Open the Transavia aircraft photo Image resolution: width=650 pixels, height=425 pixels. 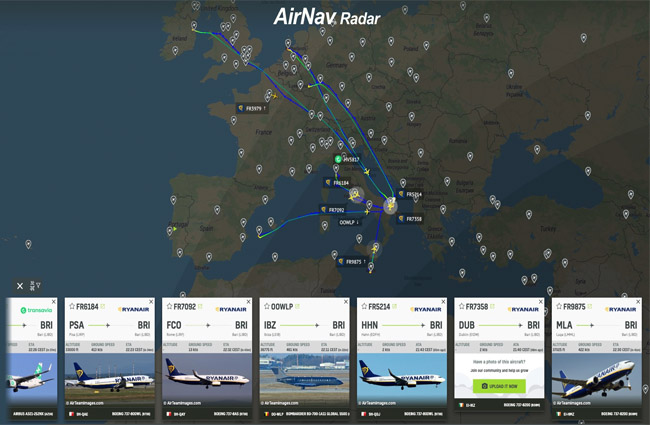point(32,379)
